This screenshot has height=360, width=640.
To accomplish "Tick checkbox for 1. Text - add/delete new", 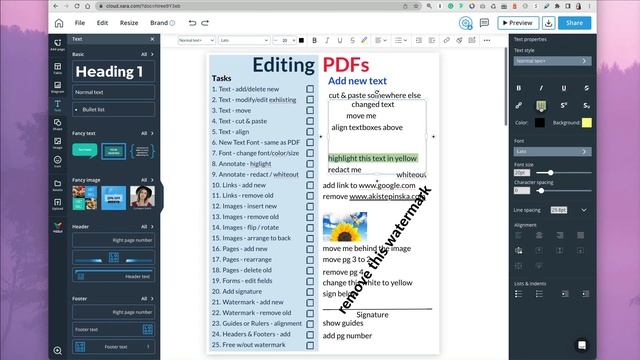I will click(310, 89).
